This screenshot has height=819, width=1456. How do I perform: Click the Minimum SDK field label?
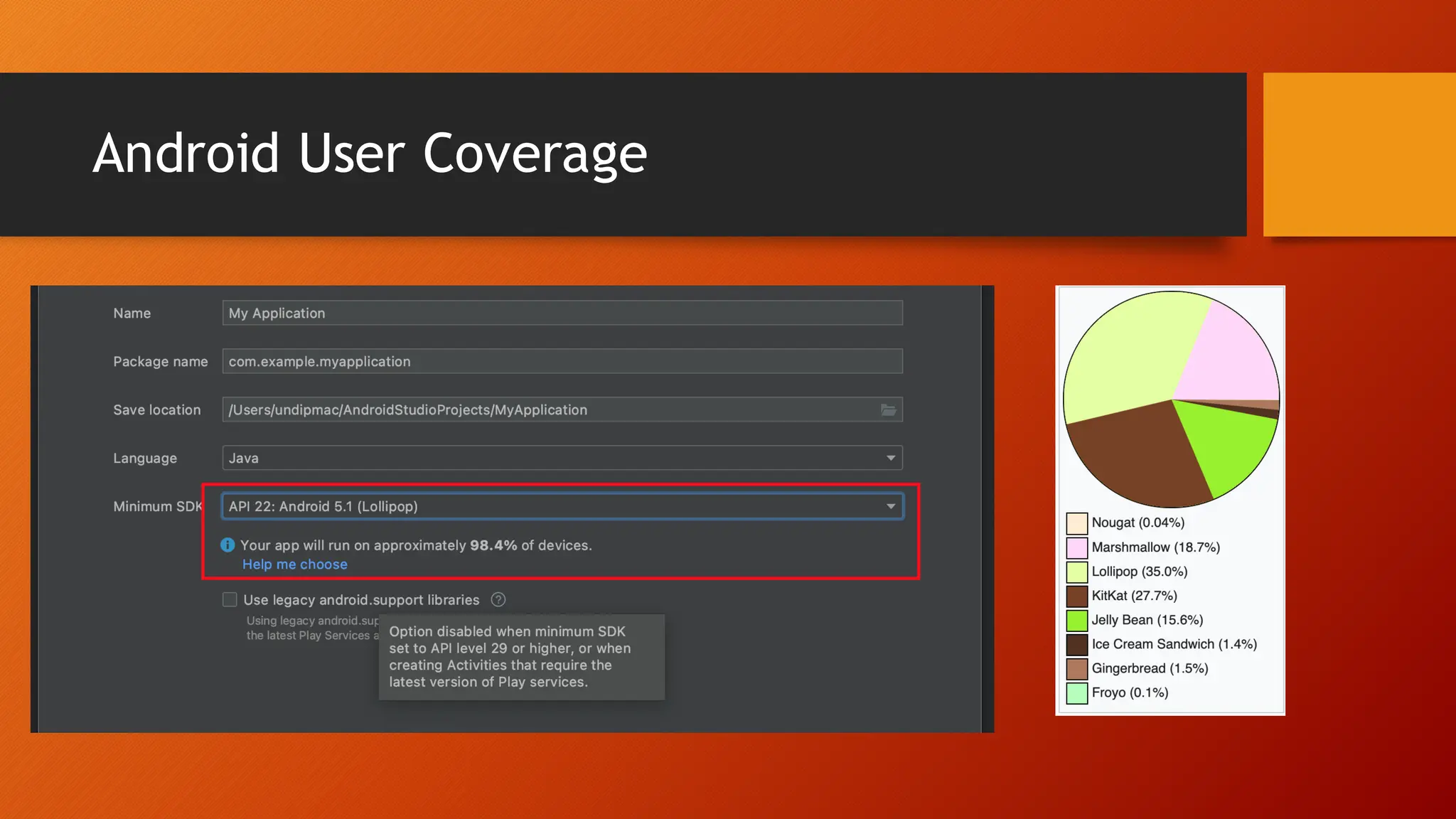[x=158, y=506]
